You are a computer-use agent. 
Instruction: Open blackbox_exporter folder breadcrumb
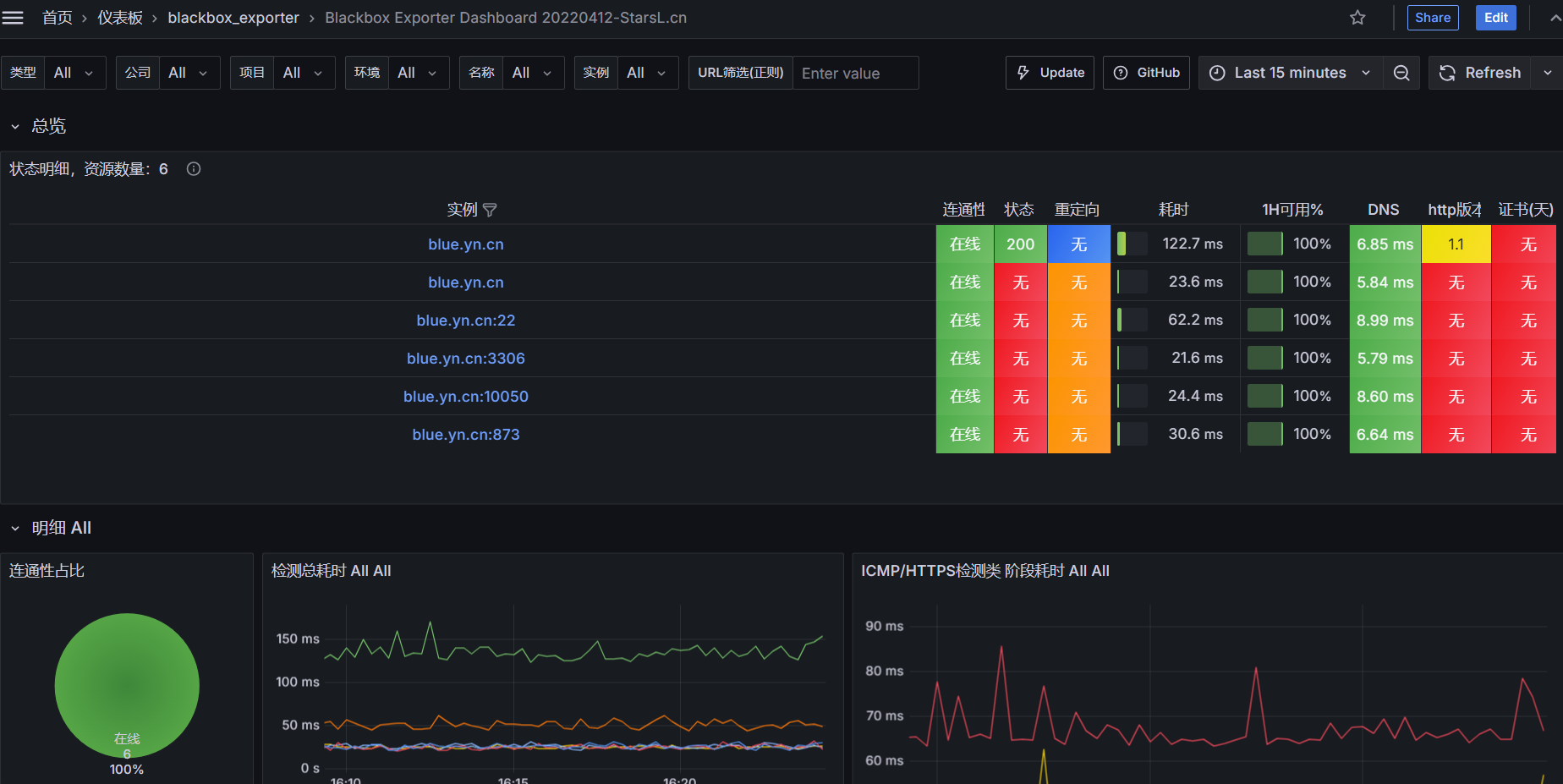[233, 18]
